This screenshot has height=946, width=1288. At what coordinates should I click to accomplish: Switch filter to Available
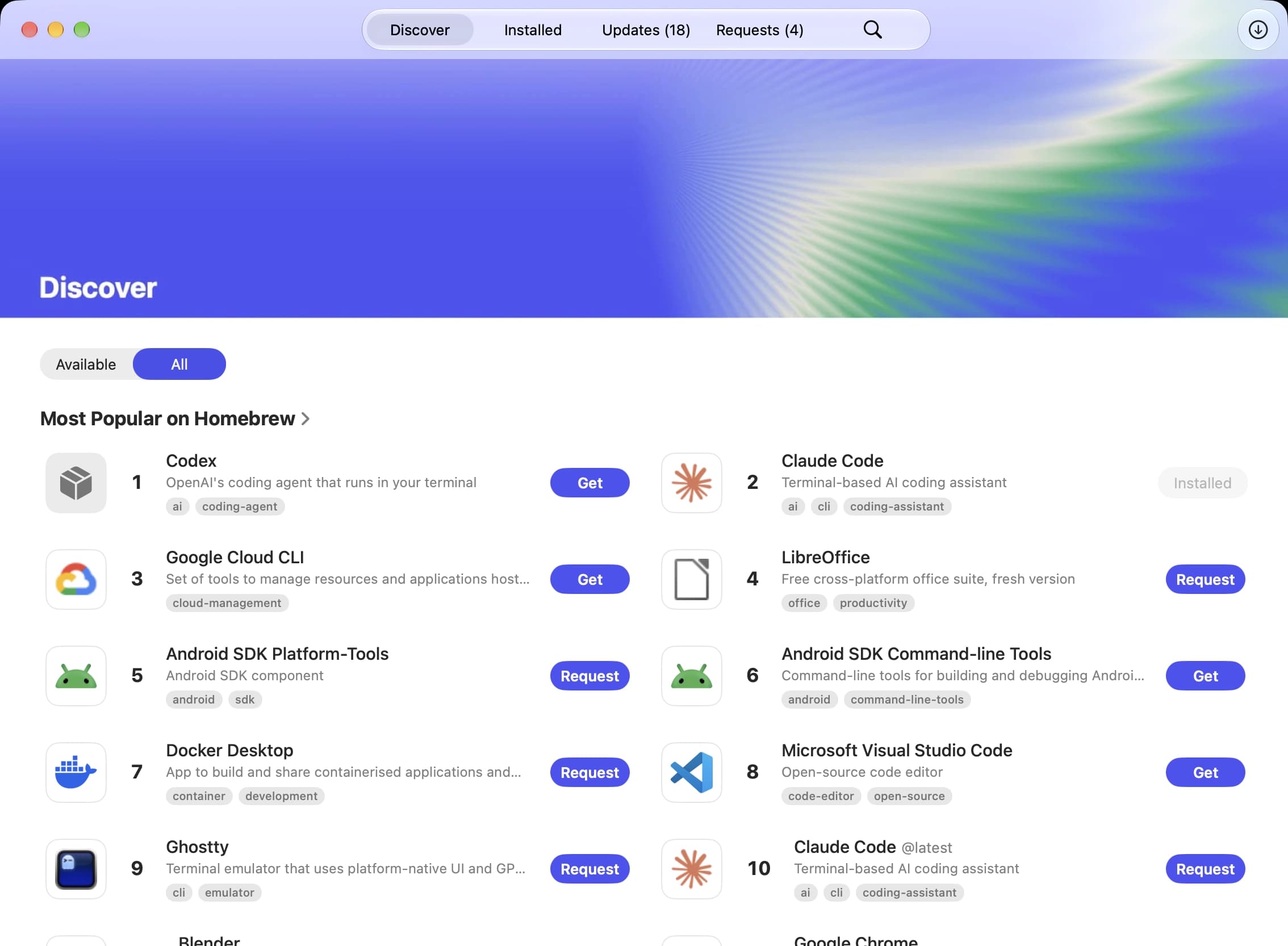point(86,364)
